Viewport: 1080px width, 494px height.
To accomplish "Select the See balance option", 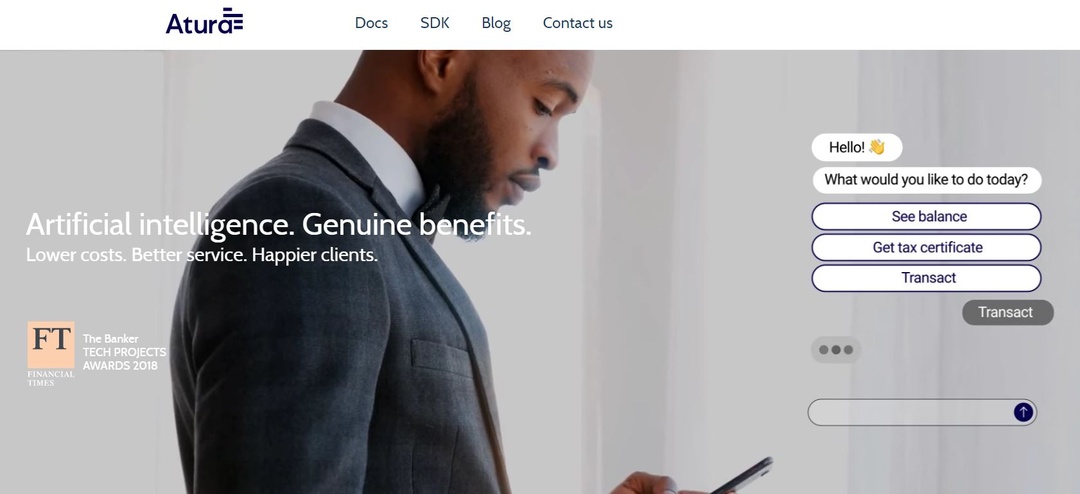I will click(926, 216).
